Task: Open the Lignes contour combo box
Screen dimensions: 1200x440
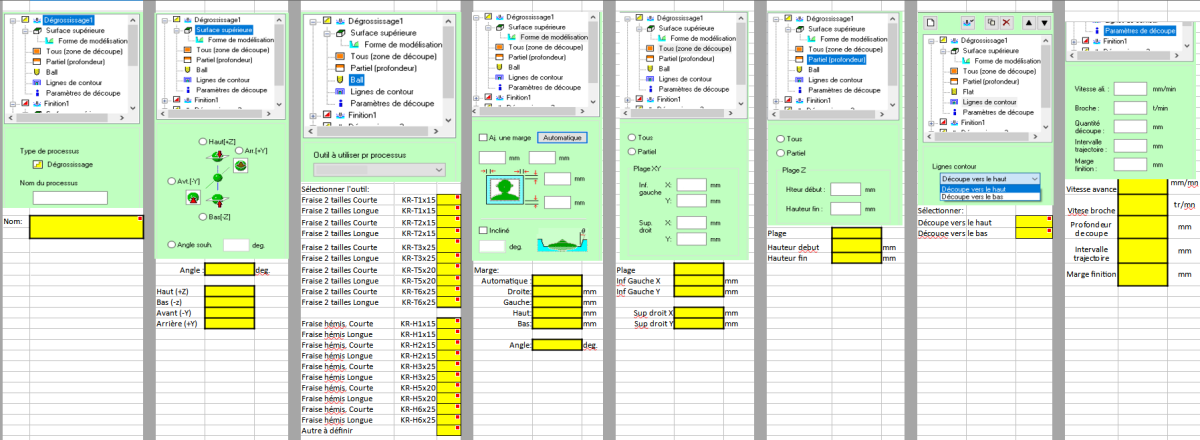Action: tap(990, 178)
